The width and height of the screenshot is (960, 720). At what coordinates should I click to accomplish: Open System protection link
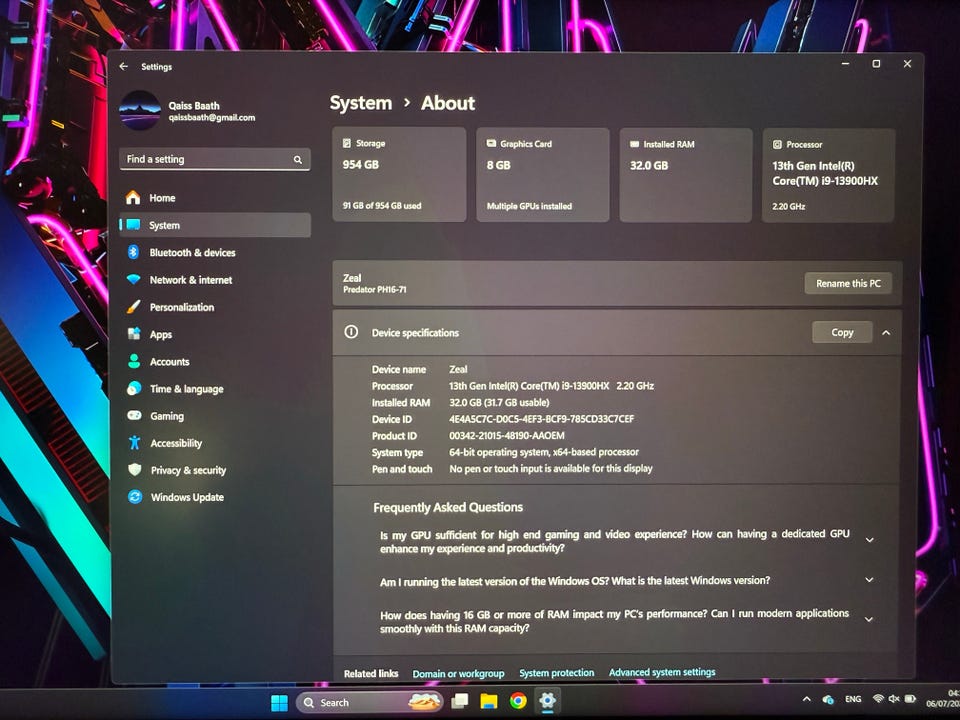click(x=557, y=673)
